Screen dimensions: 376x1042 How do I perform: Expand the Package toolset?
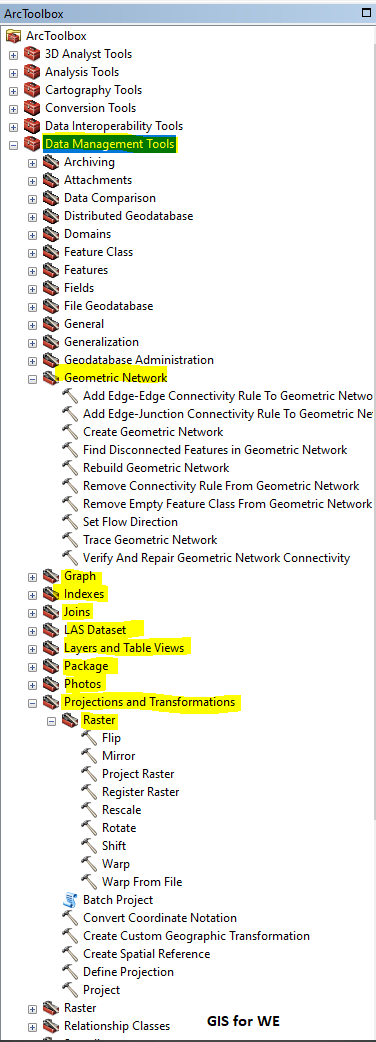point(32,666)
